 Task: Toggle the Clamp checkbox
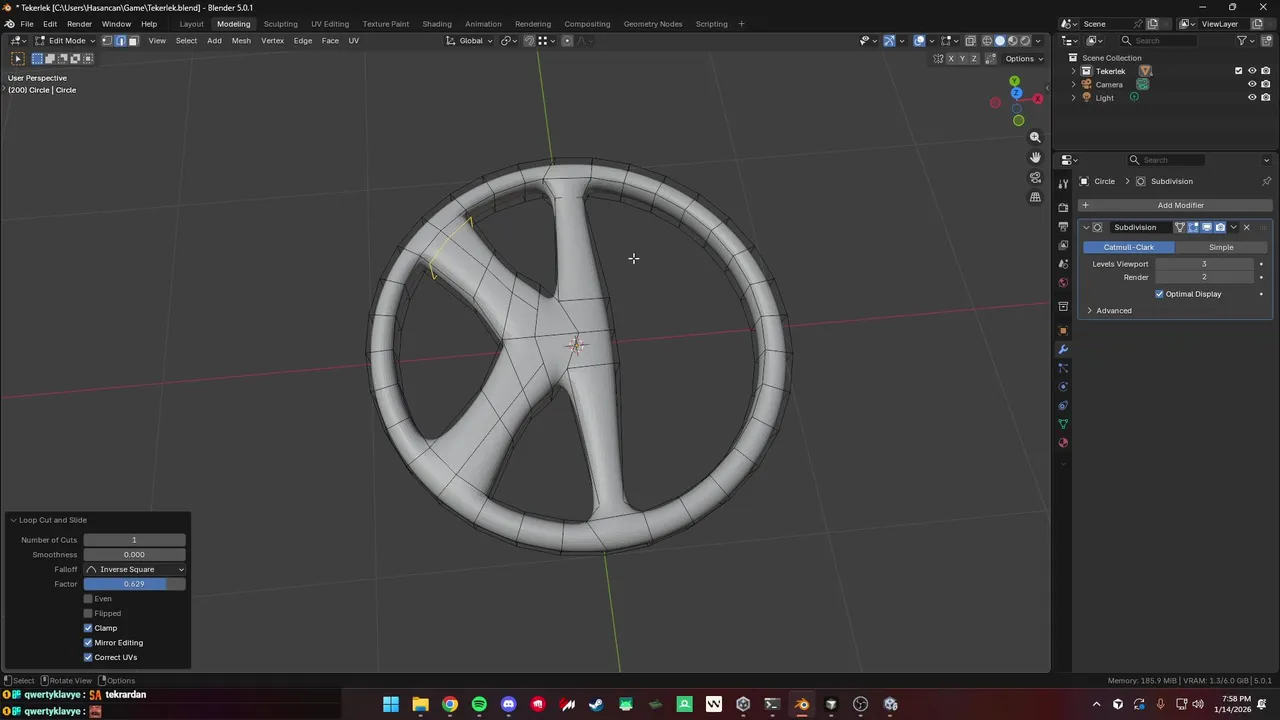[88, 628]
